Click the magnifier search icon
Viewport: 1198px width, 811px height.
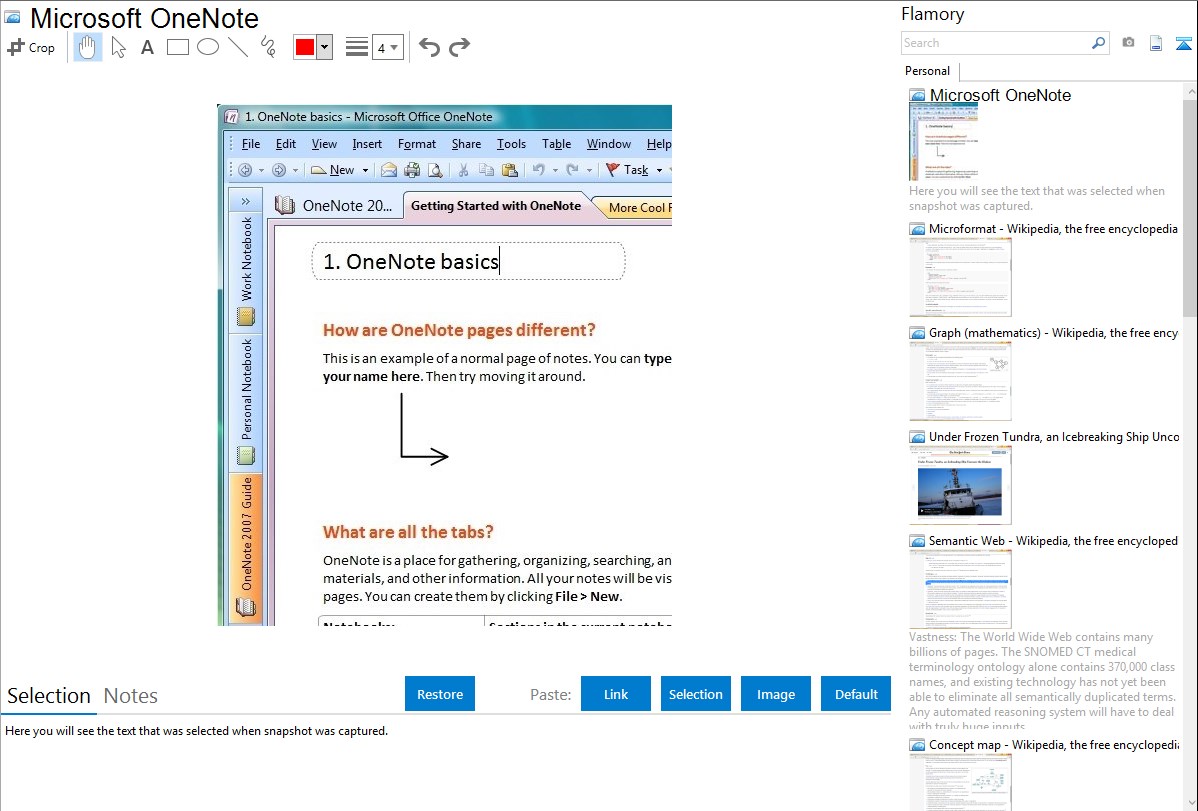coord(1099,43)
